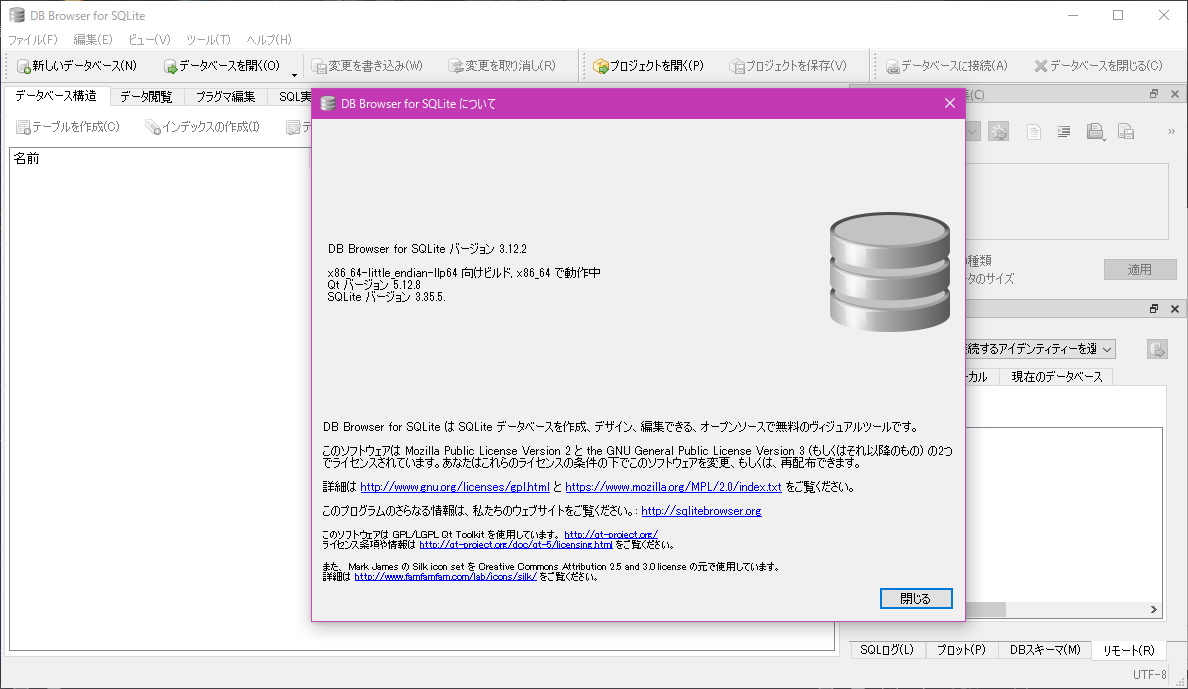Click the DB Browser for SQLite title bar icon
This screenshot has height=689, width=1188.
pos(17,15)
